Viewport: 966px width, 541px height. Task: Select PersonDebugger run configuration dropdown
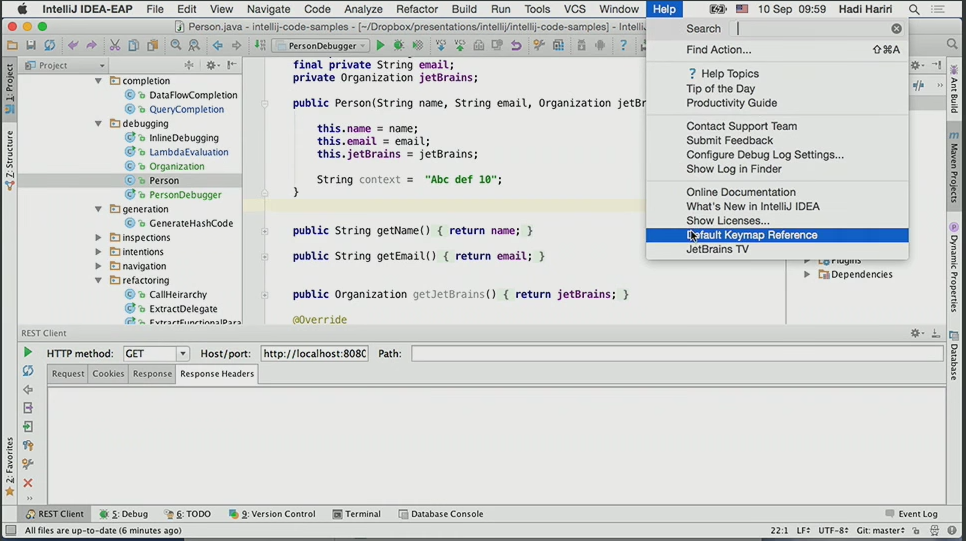click(x=320, y=46)
